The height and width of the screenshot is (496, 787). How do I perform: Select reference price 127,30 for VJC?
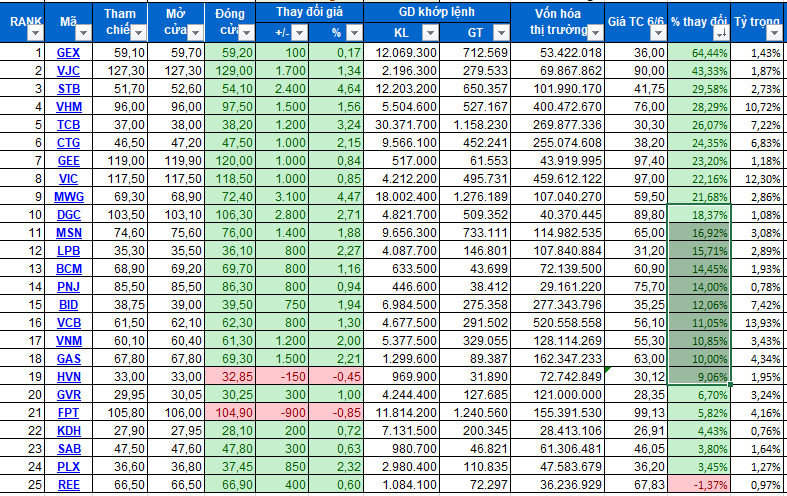click(120, 71)
